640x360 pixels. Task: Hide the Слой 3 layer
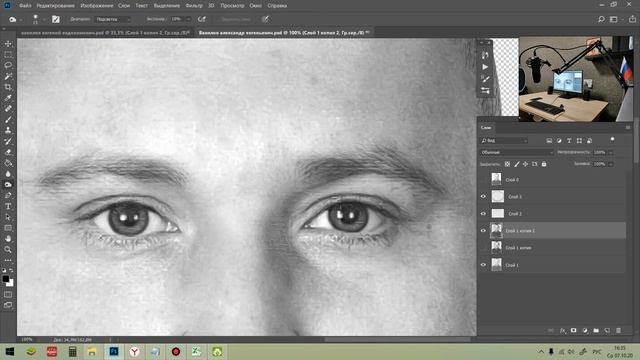click(x=483, y=197)
